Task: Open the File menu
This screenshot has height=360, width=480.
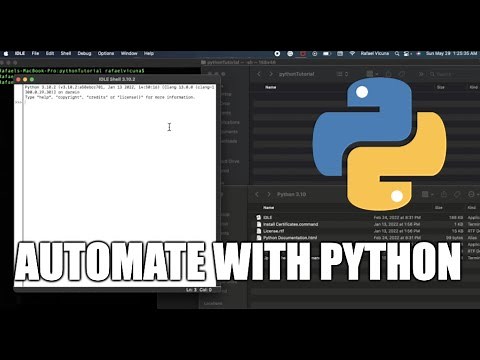Action: click(35, 53)
